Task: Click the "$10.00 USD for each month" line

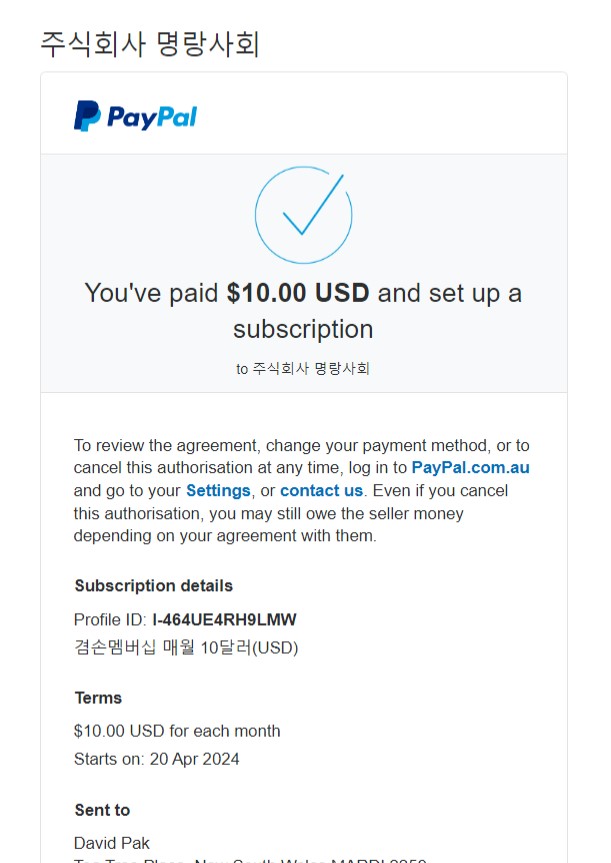Action: [177, 731]
